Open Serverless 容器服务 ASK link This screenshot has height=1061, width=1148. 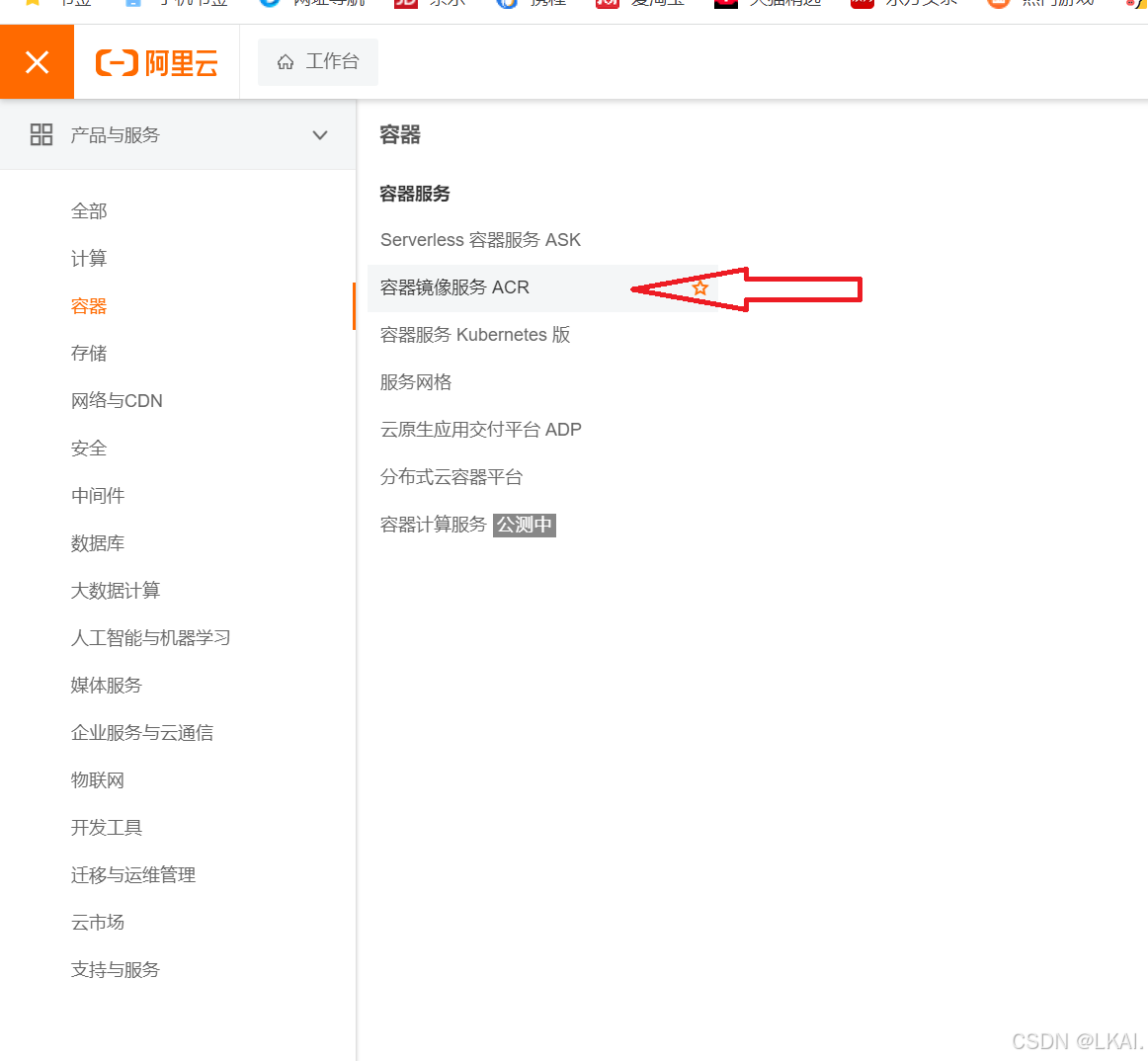[x=480, y=240]
